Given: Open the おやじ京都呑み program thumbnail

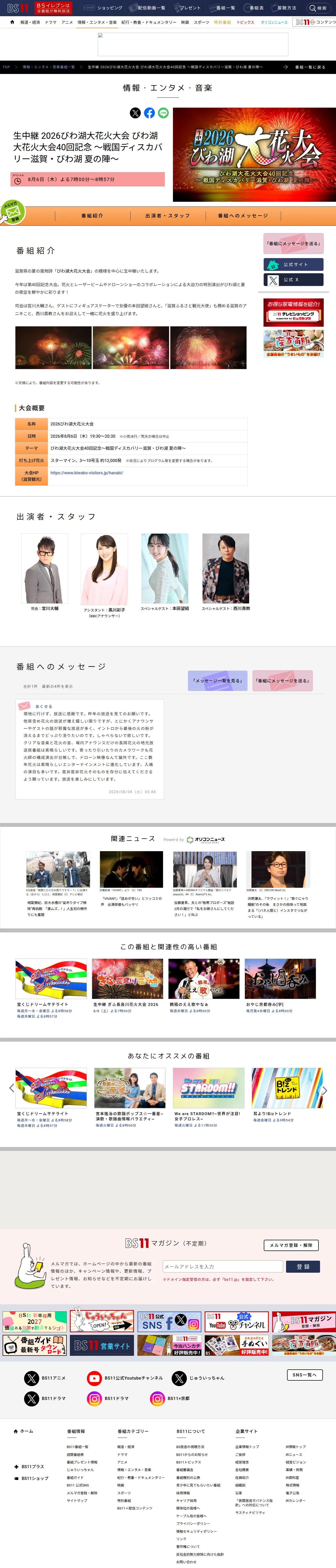Looking at the screenshot, I should [x=281, y=978].
